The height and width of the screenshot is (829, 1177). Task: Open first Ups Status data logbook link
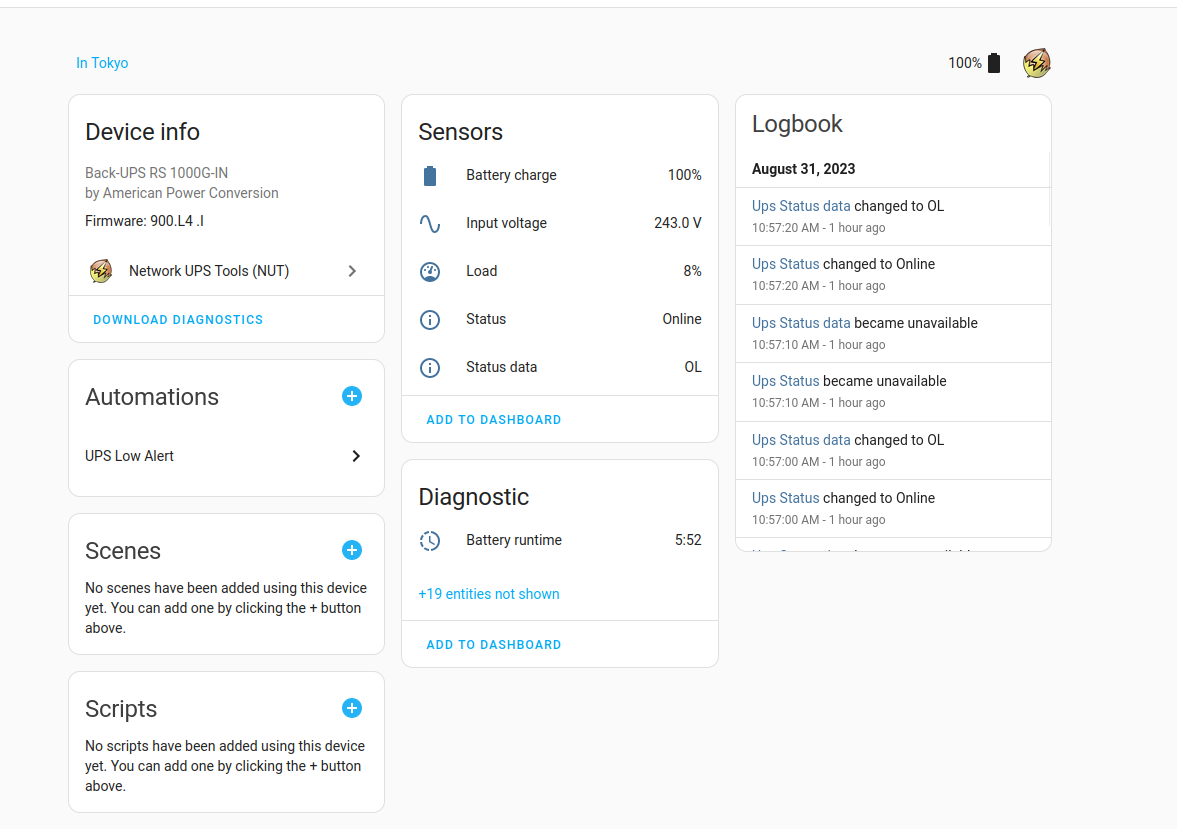click(801, 206)
